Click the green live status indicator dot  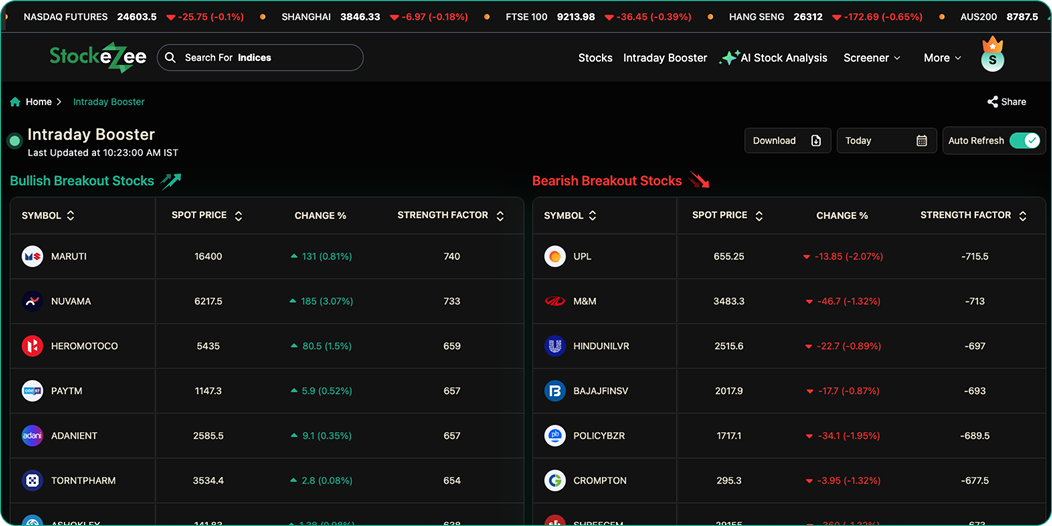[14, 141]
